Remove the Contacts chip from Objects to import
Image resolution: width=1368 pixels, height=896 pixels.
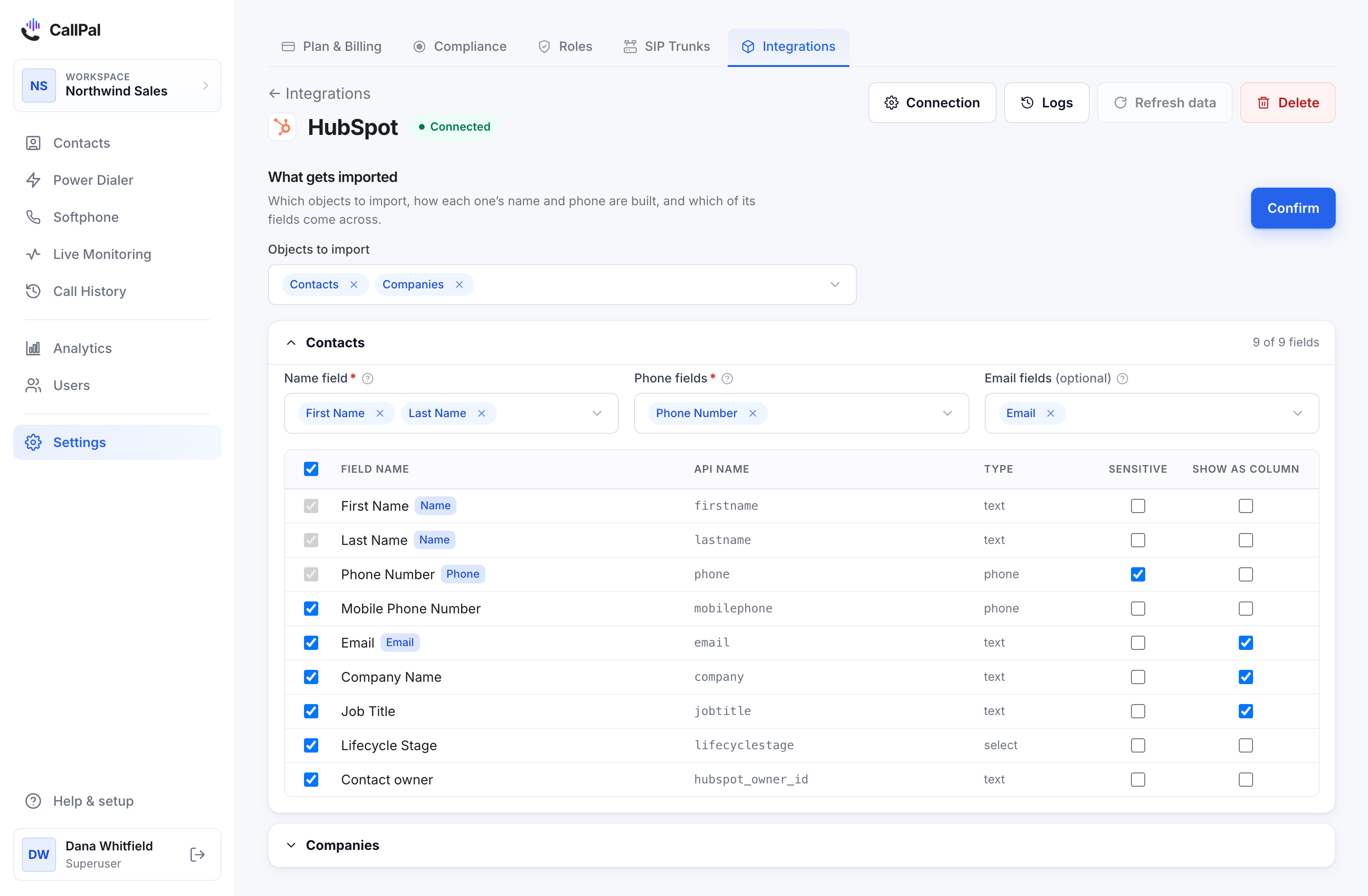[354, 285]
